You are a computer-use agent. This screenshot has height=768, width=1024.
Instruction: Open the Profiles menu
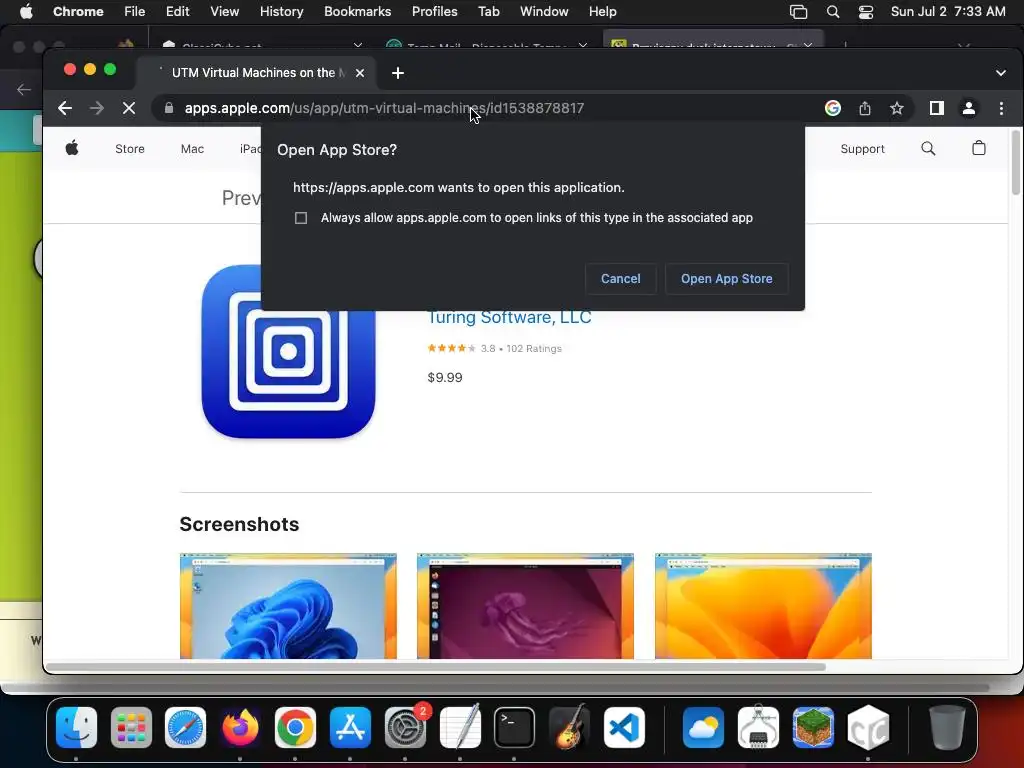point(434,12)
